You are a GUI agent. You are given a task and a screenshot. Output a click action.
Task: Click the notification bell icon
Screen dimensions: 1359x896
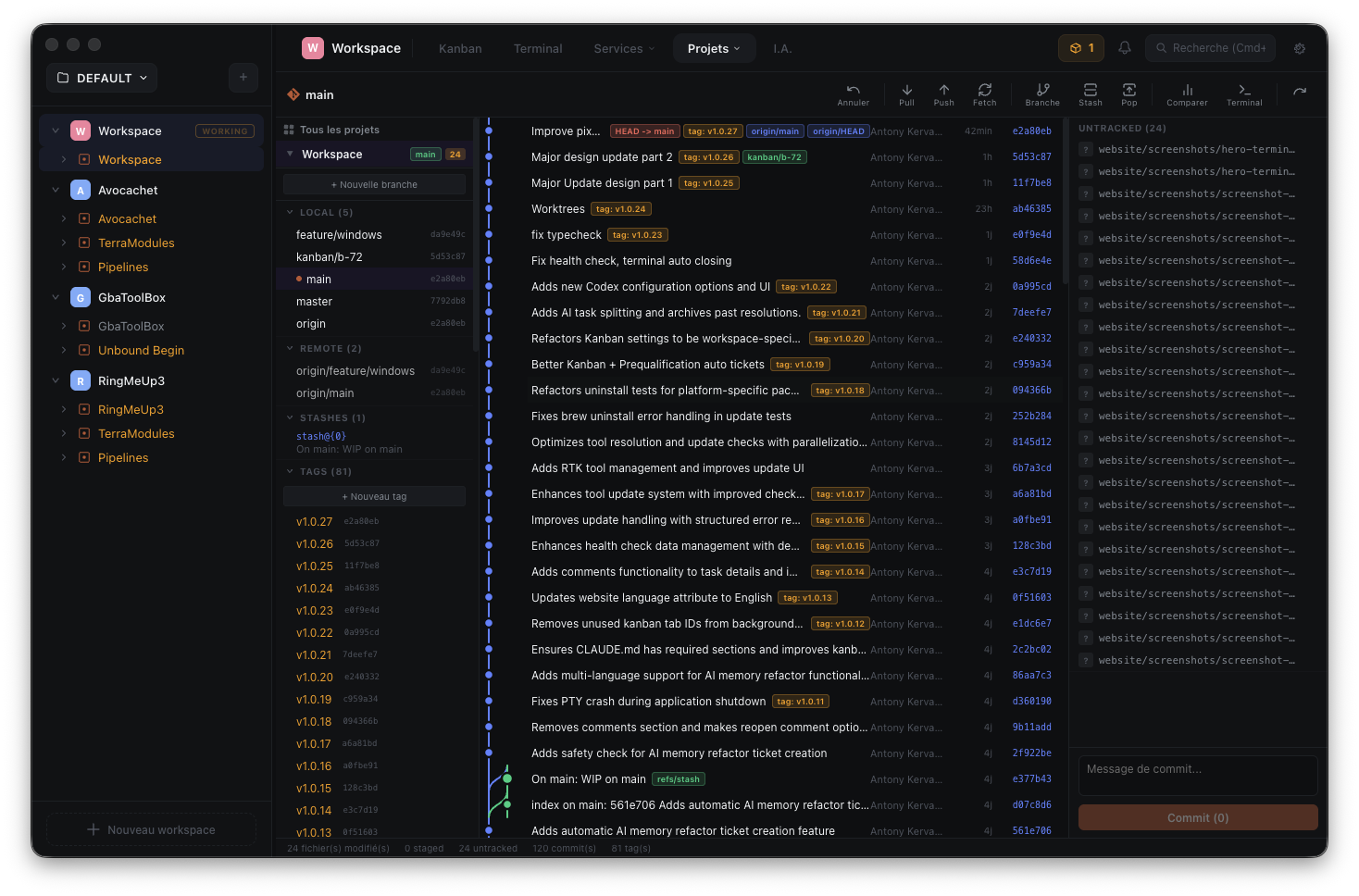pos(1124,47)
